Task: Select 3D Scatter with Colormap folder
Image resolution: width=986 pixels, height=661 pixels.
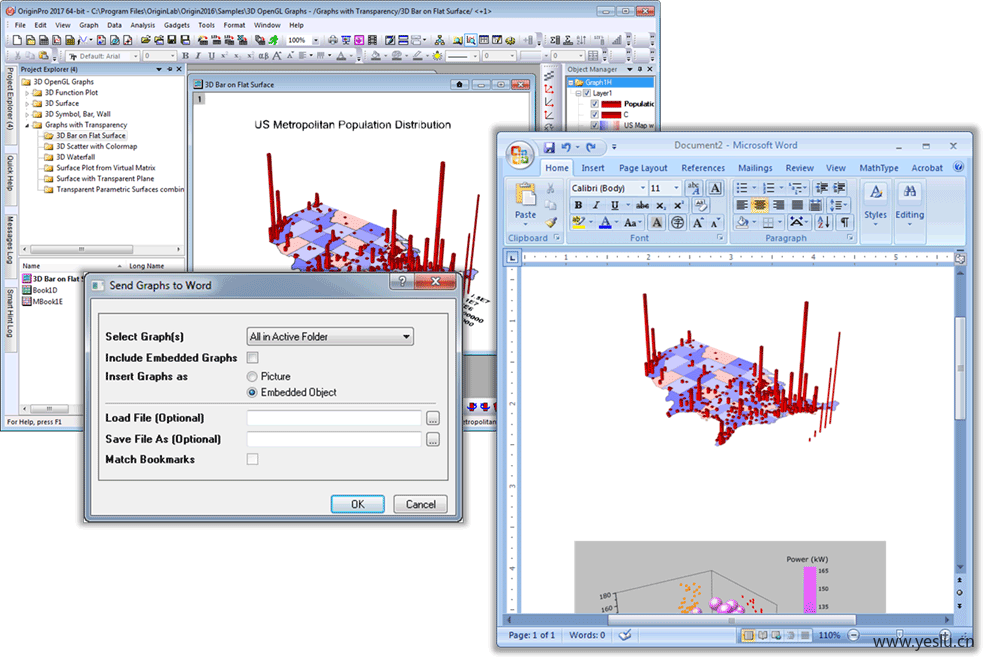Action: click(96, 147)
